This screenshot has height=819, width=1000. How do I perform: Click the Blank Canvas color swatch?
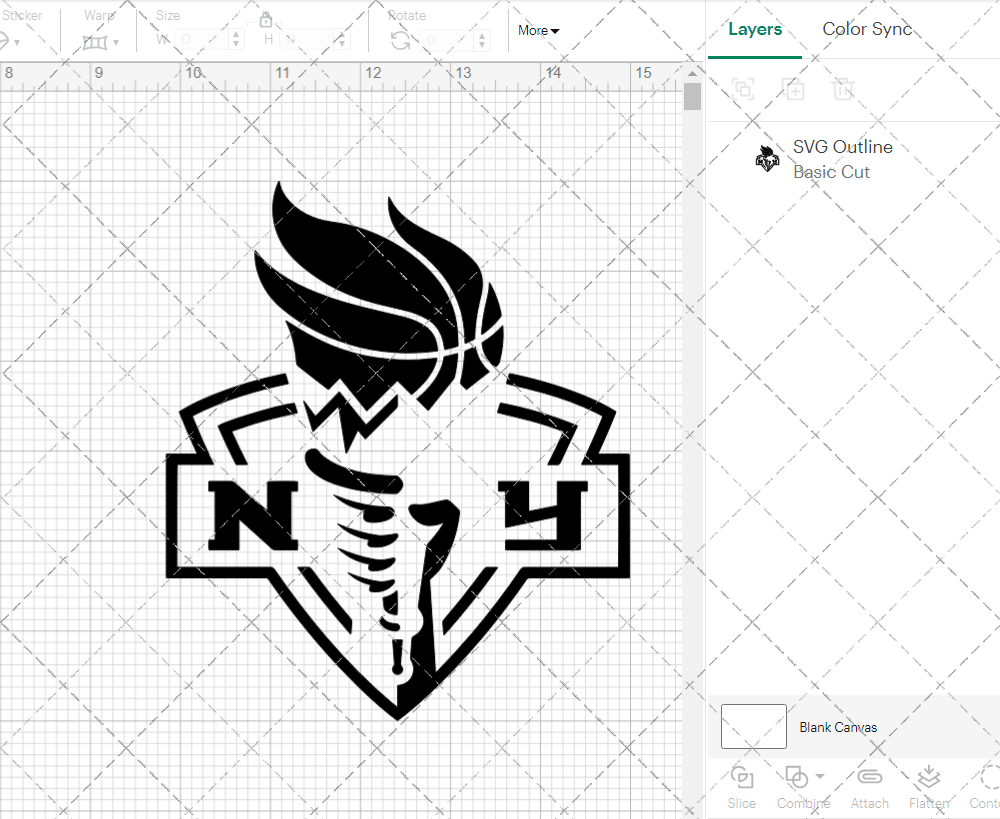[752, 727]
